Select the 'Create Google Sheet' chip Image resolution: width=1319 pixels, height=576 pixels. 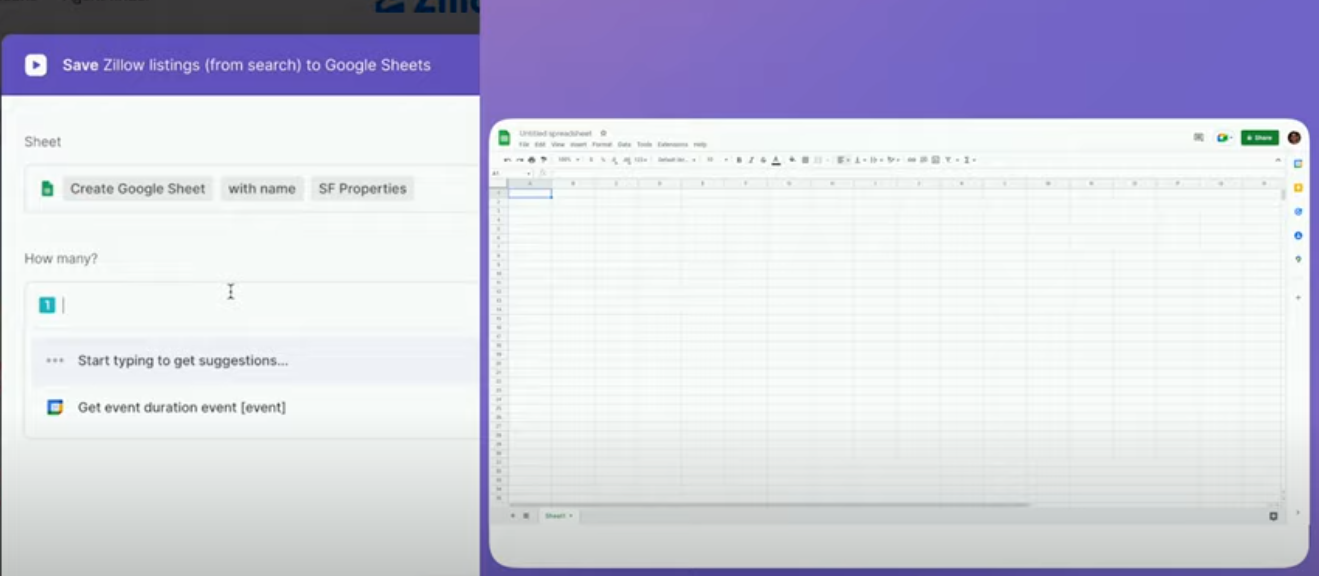pyautogui.click(x=138, y=188)
